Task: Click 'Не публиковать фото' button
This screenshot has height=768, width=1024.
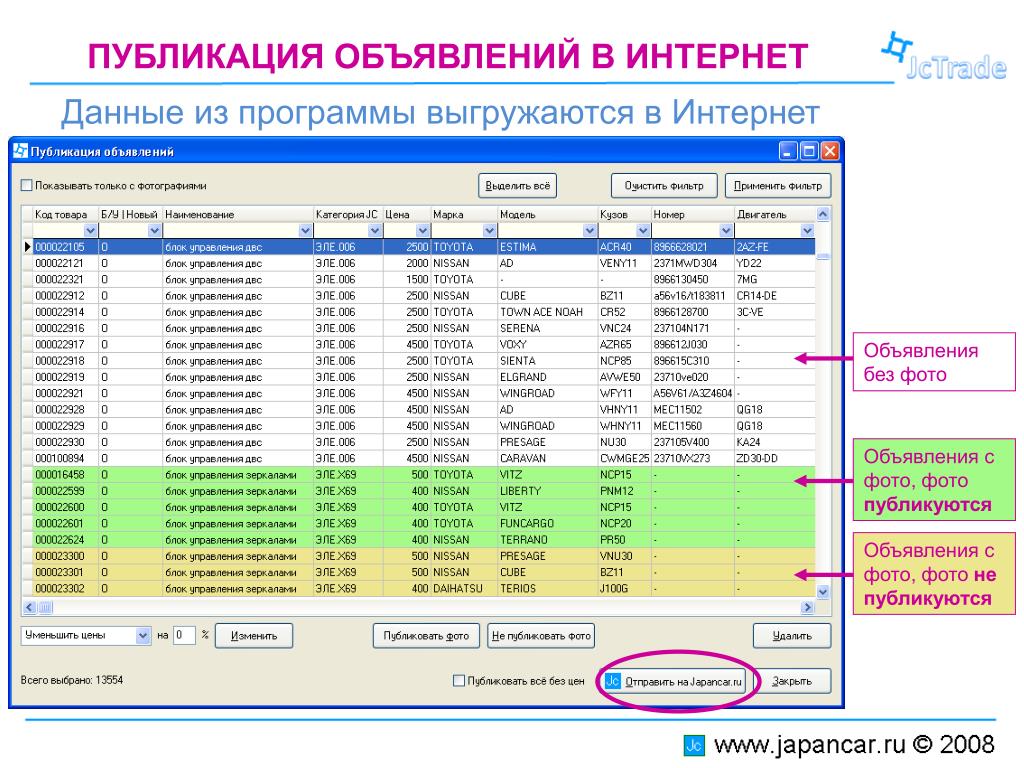Action: 541,636
